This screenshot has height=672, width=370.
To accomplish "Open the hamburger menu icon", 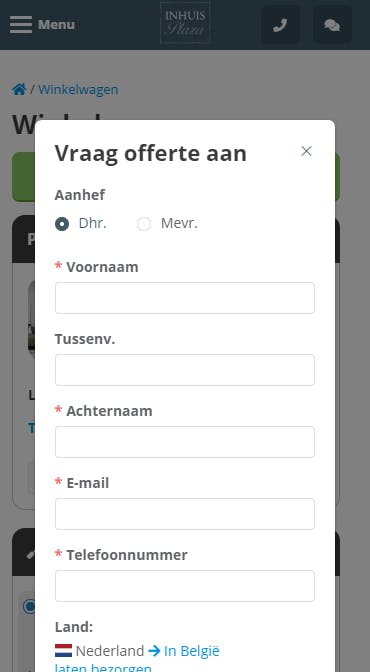I will (21, 24).
